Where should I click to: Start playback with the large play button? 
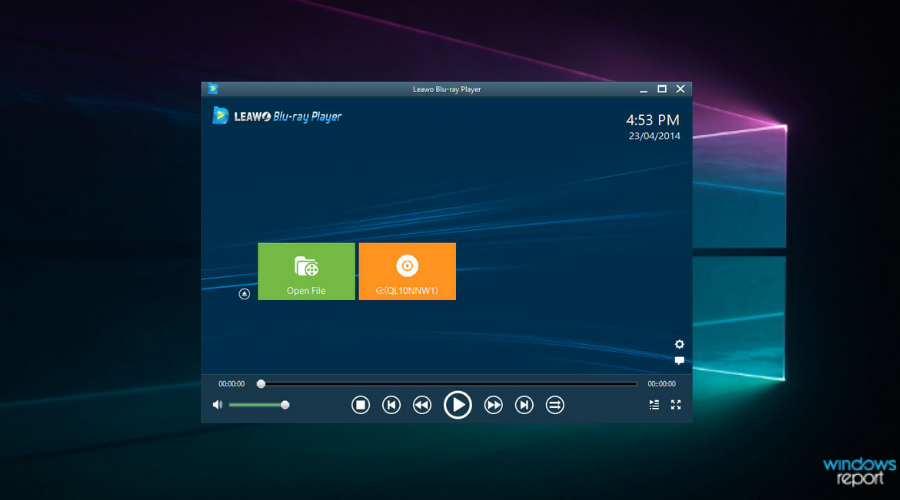(457, 405)
